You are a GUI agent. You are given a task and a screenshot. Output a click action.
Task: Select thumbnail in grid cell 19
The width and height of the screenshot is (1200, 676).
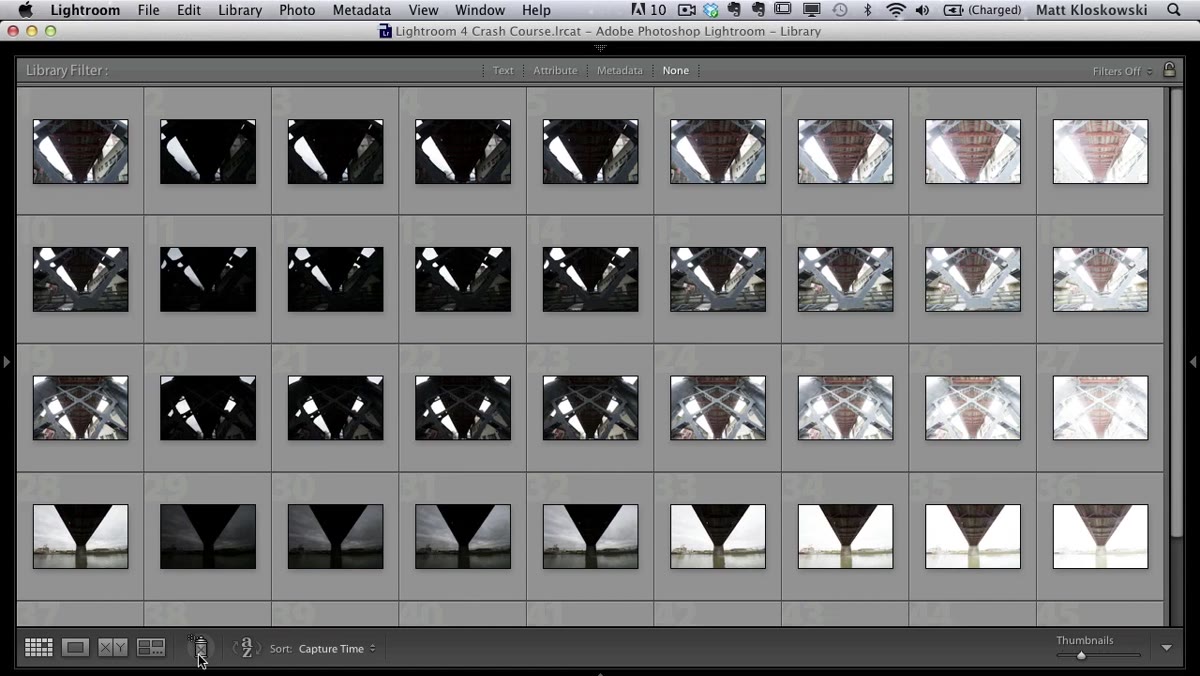pos(80,408)
